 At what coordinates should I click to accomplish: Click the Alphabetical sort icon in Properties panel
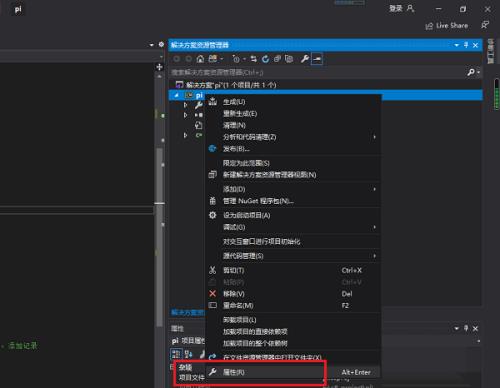pos(189,354)
